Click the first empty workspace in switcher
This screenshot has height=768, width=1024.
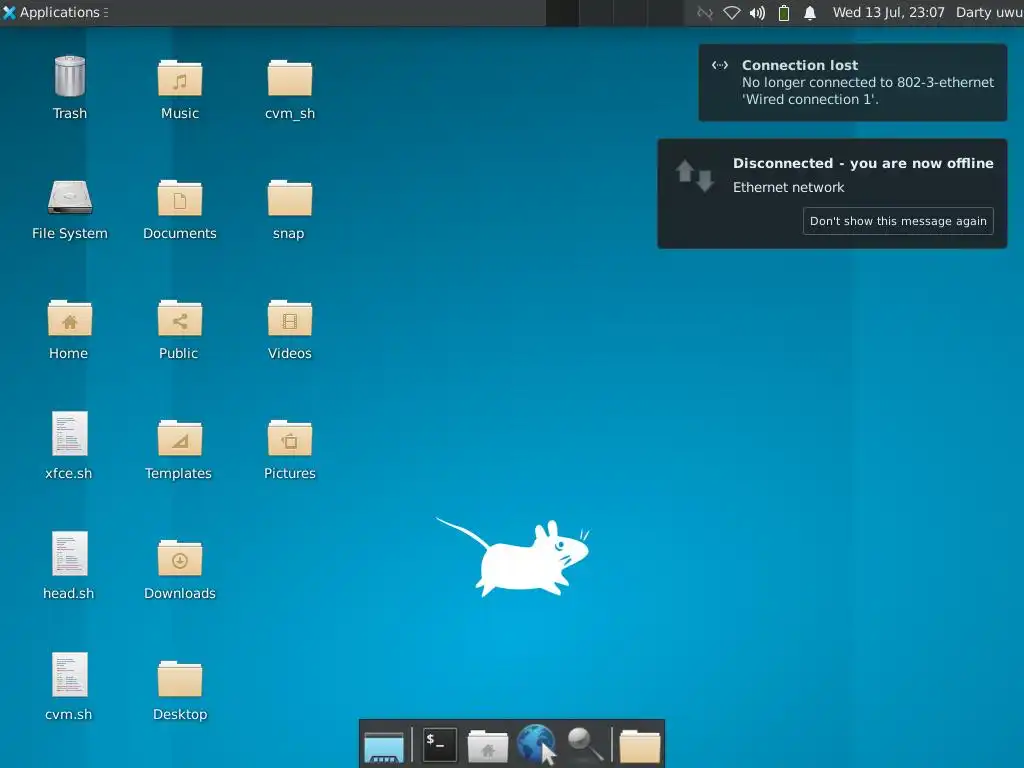[x=562, y=13]
